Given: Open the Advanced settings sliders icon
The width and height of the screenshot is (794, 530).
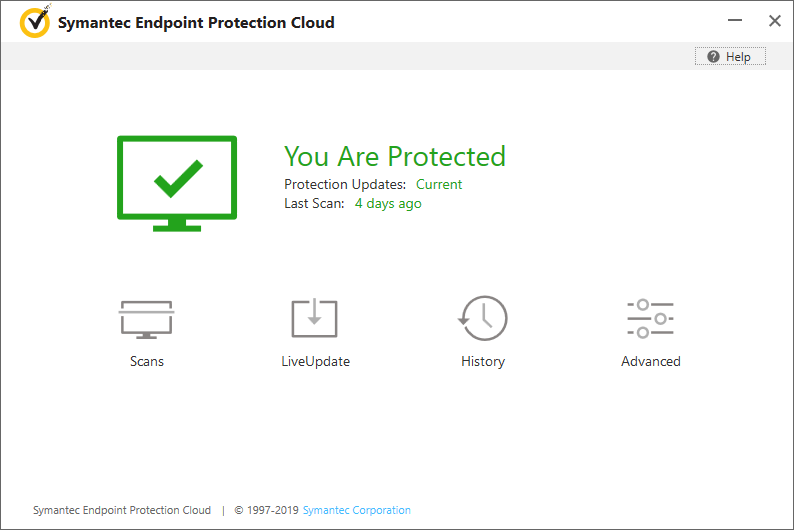Looking at the screenshot, I should pyautogui.click(x=650, y=319).
